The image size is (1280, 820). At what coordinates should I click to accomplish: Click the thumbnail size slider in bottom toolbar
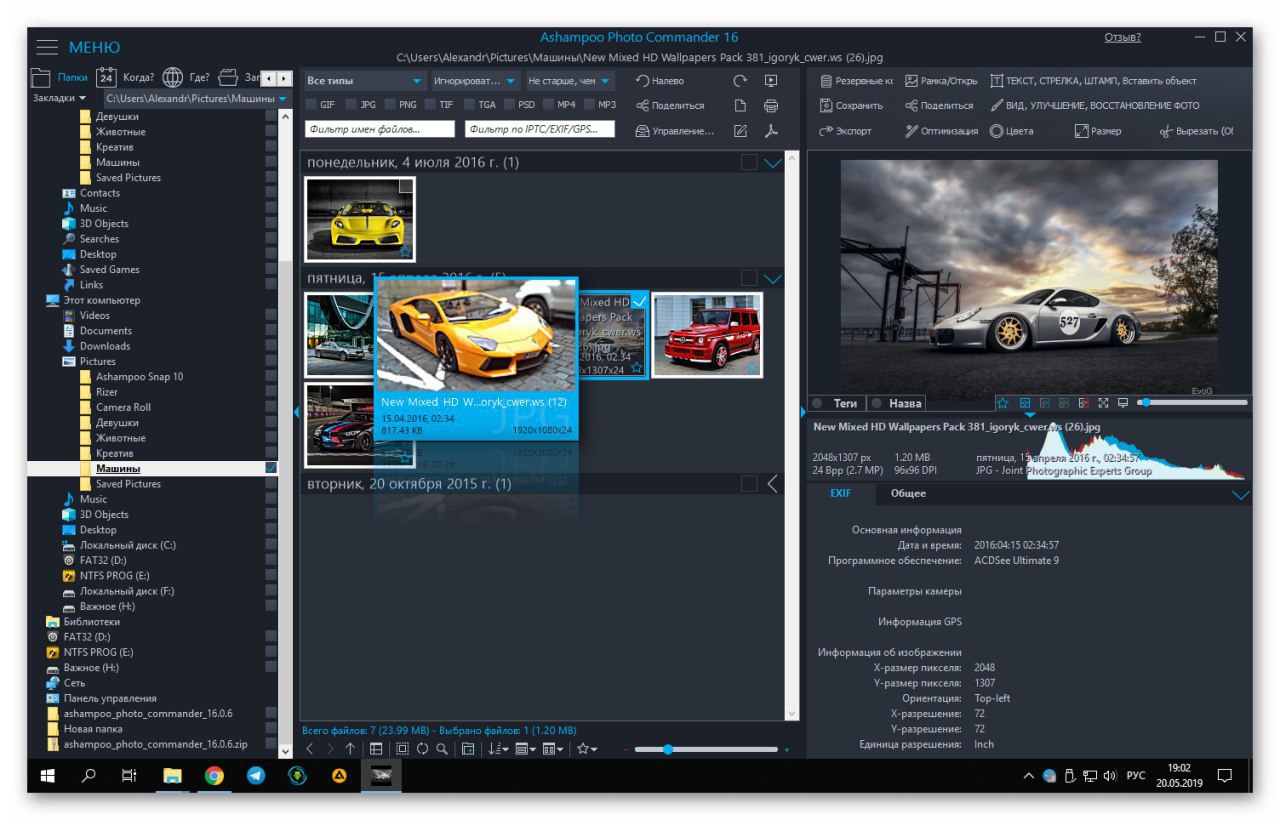point(667,749)
